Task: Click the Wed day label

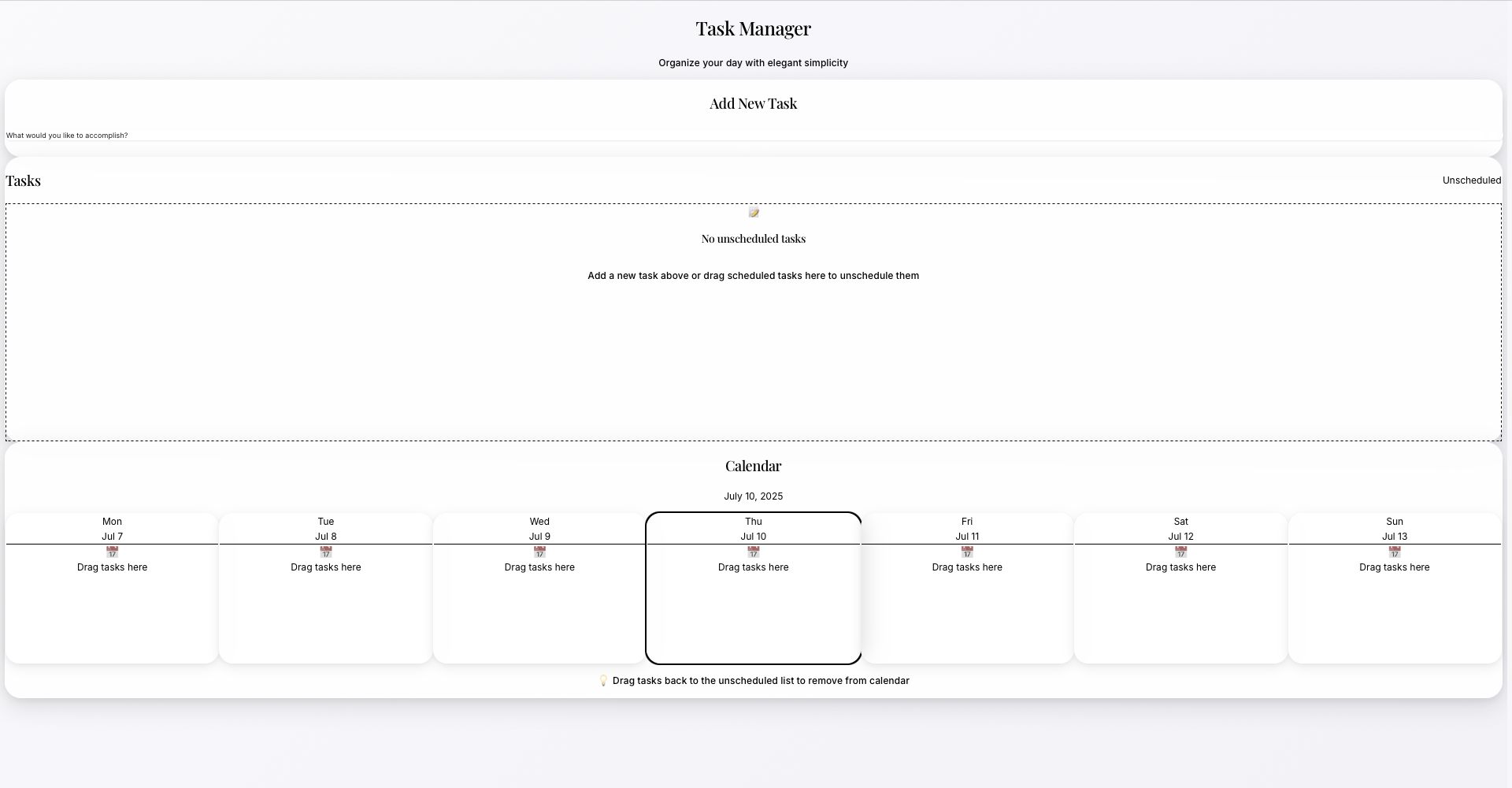Action: pos(539,522)
